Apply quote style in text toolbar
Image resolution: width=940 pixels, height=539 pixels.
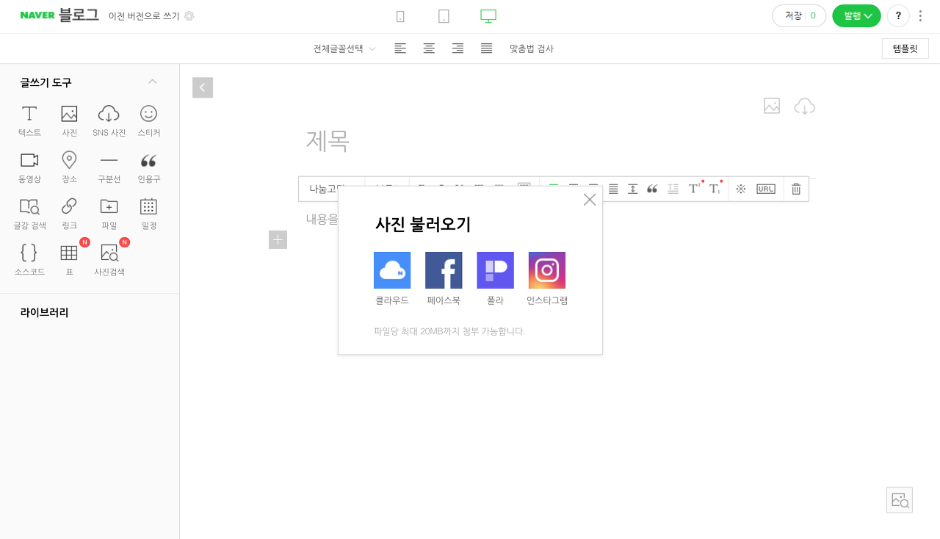point(652,189)
